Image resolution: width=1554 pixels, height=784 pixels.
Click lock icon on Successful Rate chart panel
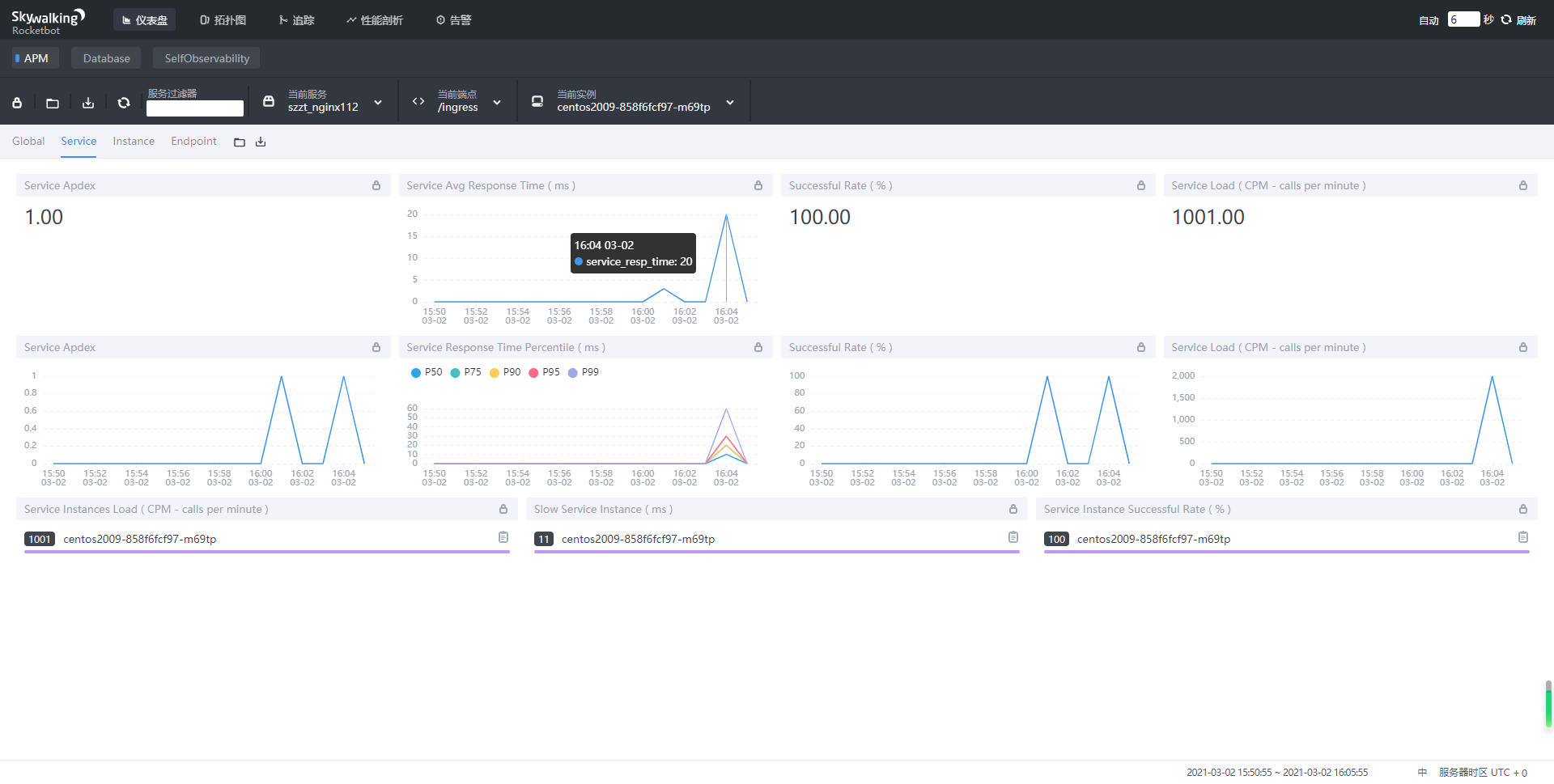(1141, 347)
